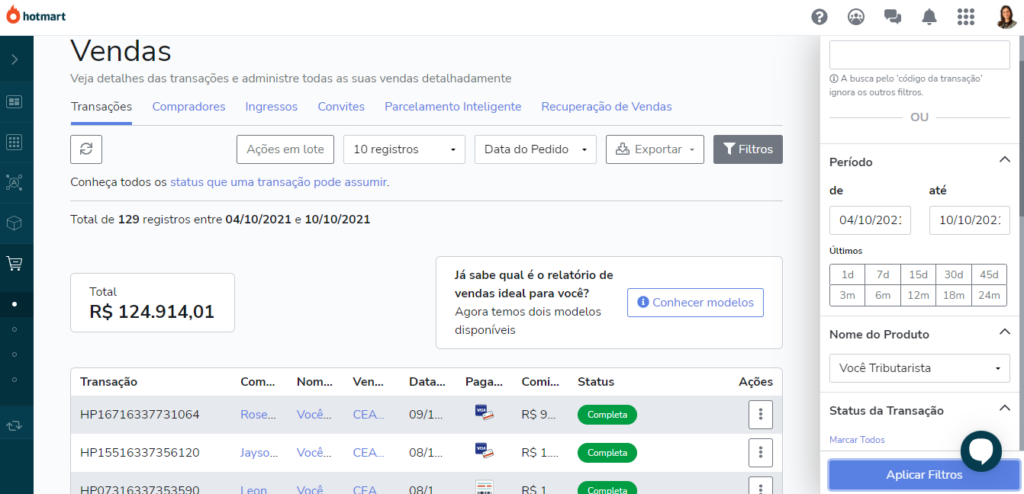Open the notifications bell
This screenshot has width=1024, height=494.
pyautogui.click(x=929, y=17)
